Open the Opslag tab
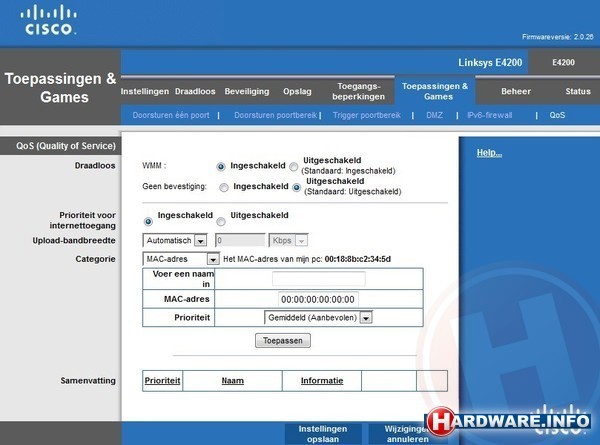 click(x=297, y=91)
